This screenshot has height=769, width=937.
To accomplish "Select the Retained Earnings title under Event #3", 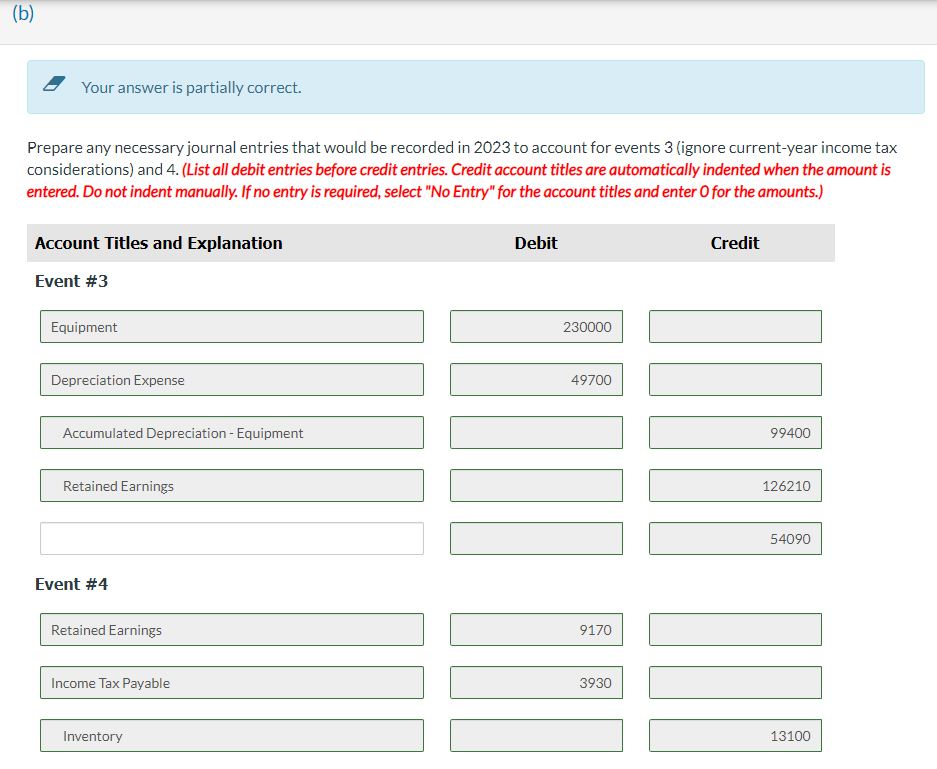I will click(x=231, y=485).
